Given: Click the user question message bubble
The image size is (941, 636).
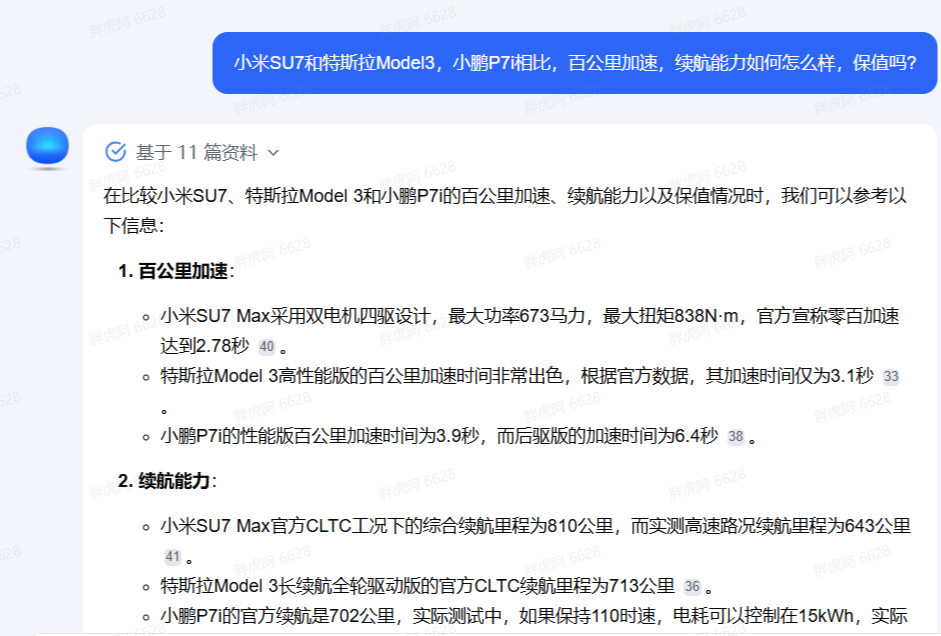Looking at the screenshot, I should (x=574, y=63).
